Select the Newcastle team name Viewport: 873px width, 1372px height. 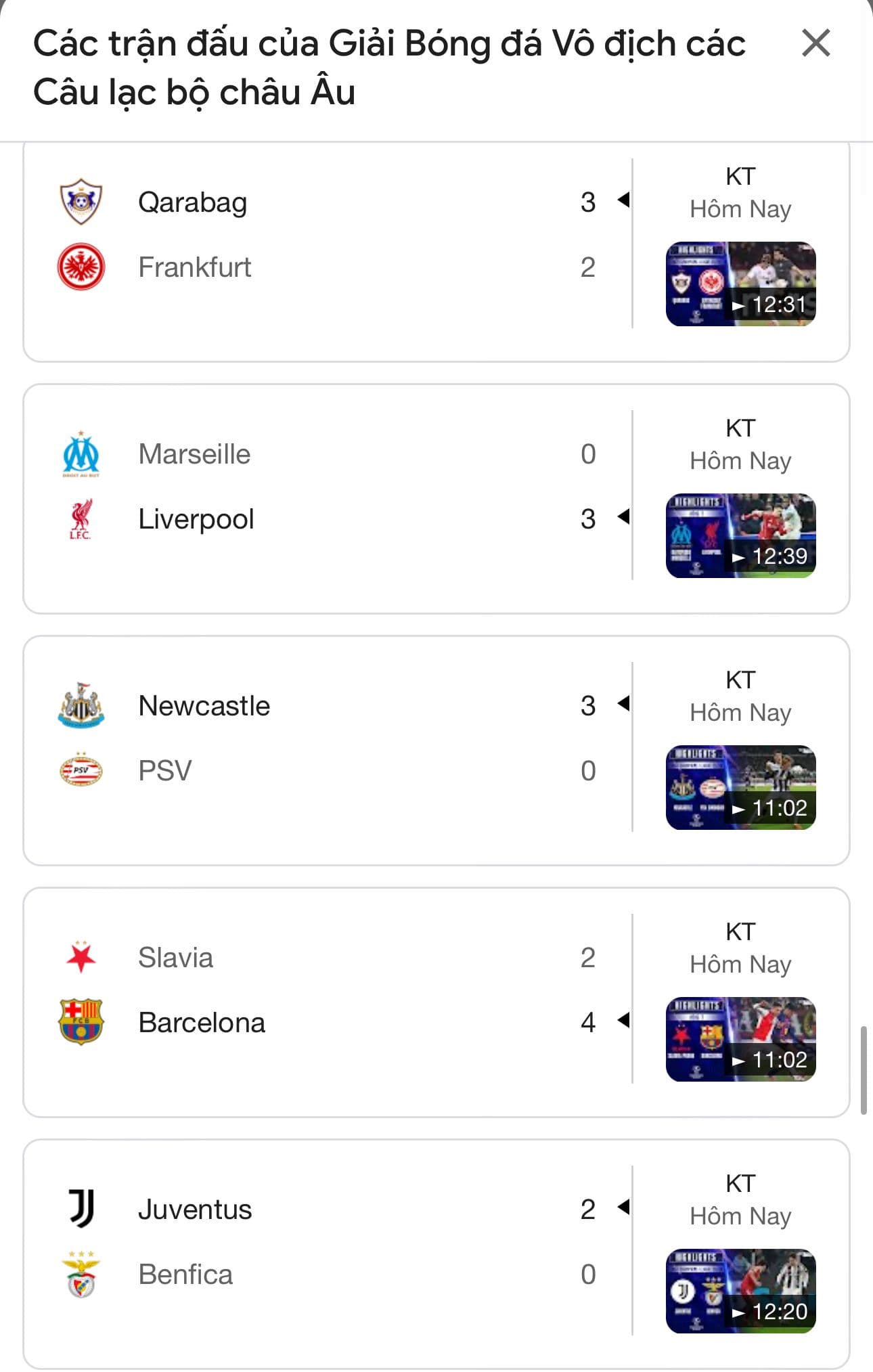(204, 705)
